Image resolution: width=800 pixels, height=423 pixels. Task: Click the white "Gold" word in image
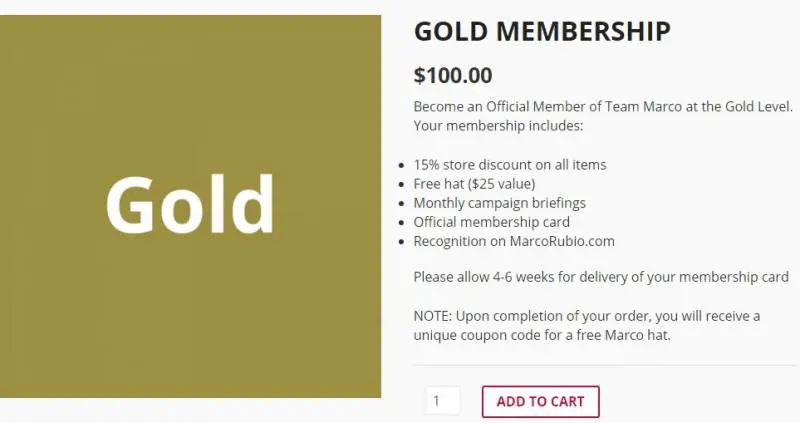pyautogui.click(x=190, y=204)
